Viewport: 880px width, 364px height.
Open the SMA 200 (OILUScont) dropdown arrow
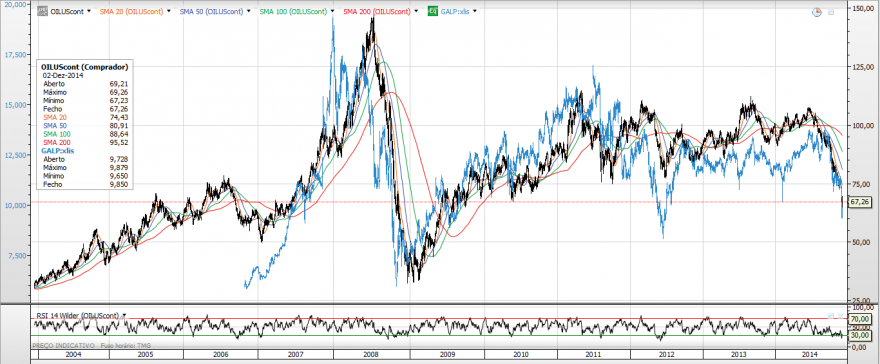pyautogui.click(x=416, y=11)
